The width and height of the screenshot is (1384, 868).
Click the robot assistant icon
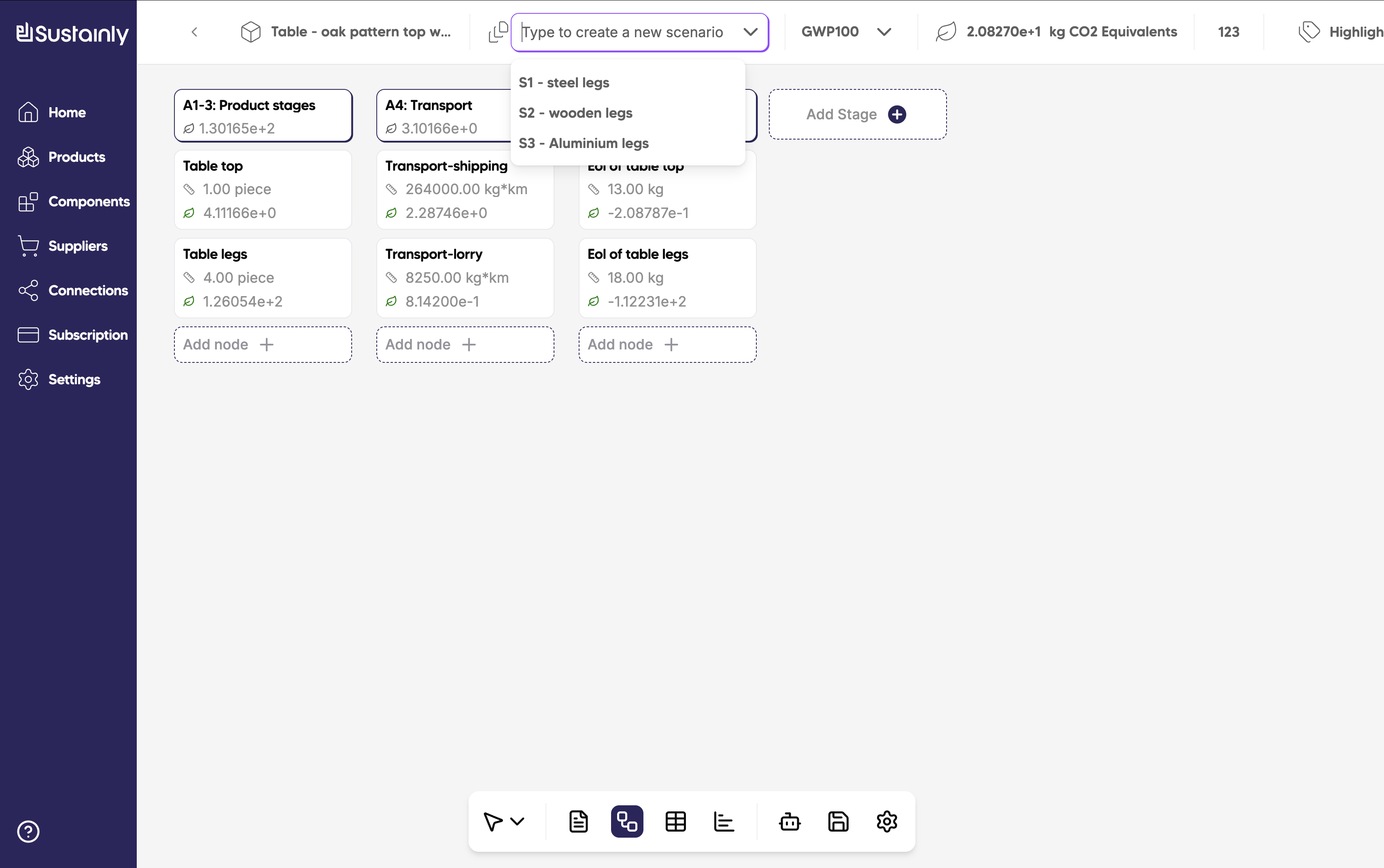(790, 821)
